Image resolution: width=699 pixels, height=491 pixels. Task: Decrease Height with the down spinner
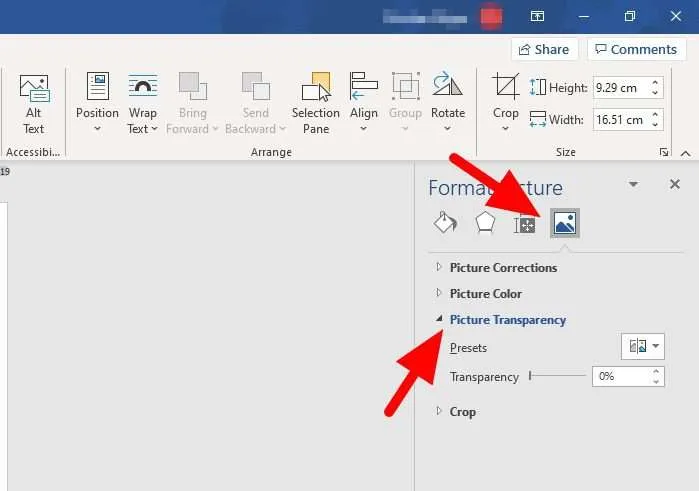pyautogui.click(x=655, y=93)
